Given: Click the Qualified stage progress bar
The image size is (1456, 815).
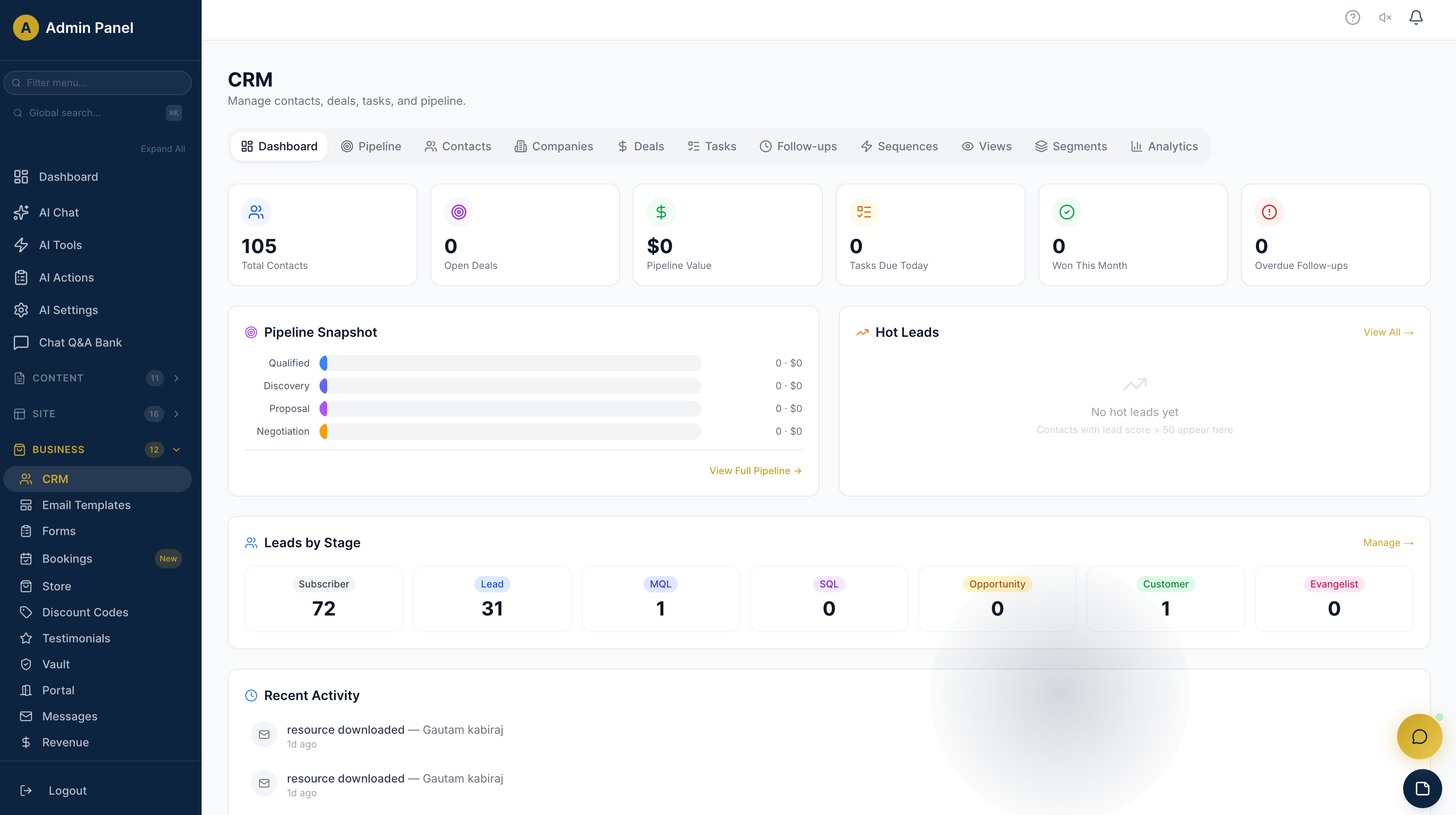Looking at the screenshot, I should [509, 363].
